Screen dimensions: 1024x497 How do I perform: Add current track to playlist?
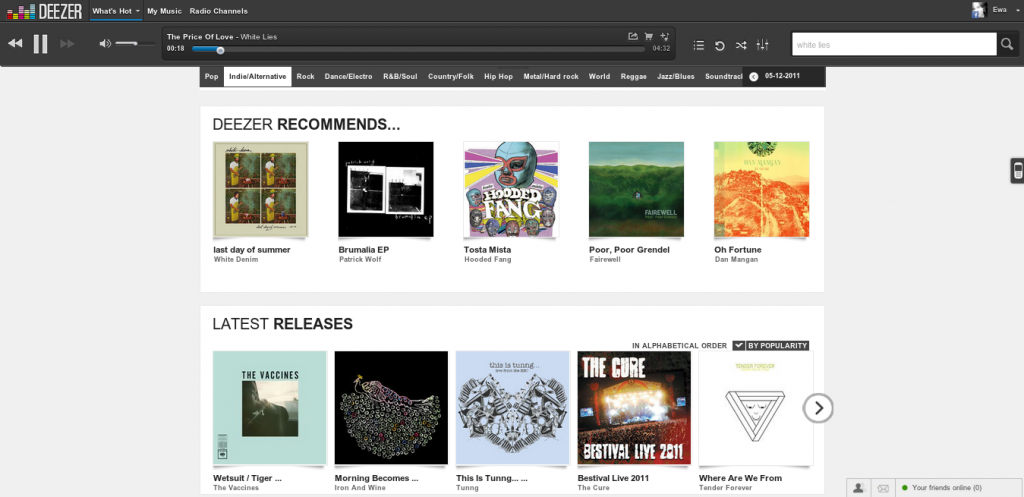665,37
